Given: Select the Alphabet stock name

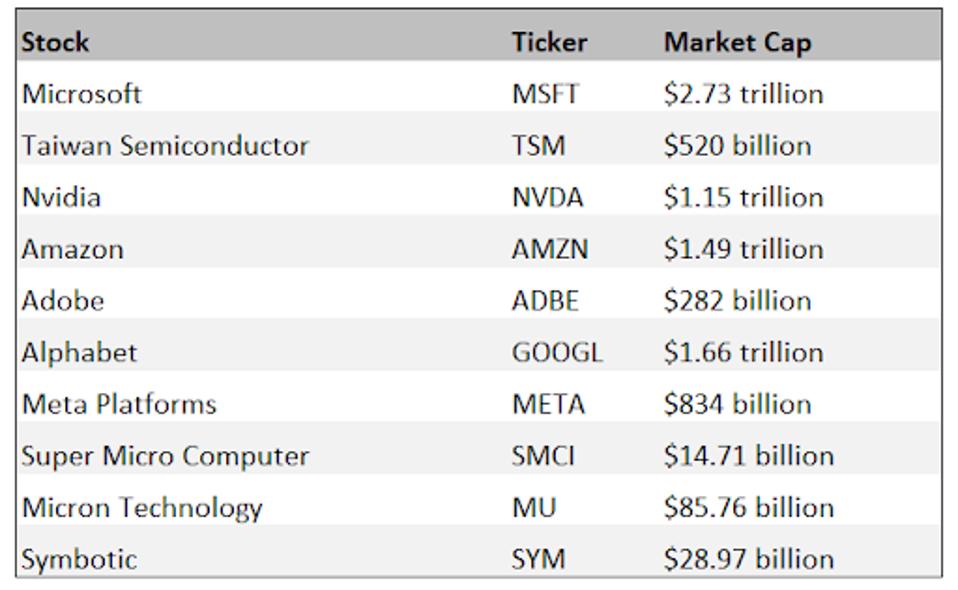Looking at the screenshot, I should coord(79,353).
